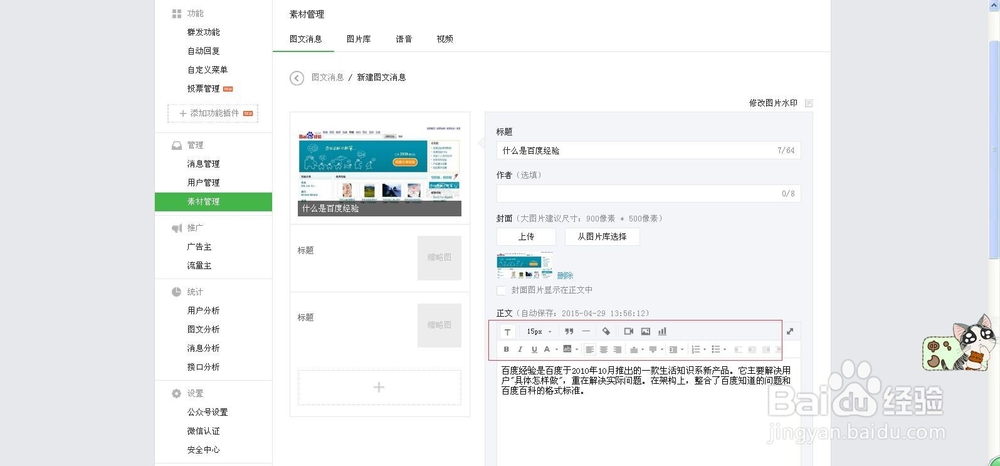This screenshot has height=466, width=1000.
Task: Open 图文分析 statistics page
Action: pos(203,329)
